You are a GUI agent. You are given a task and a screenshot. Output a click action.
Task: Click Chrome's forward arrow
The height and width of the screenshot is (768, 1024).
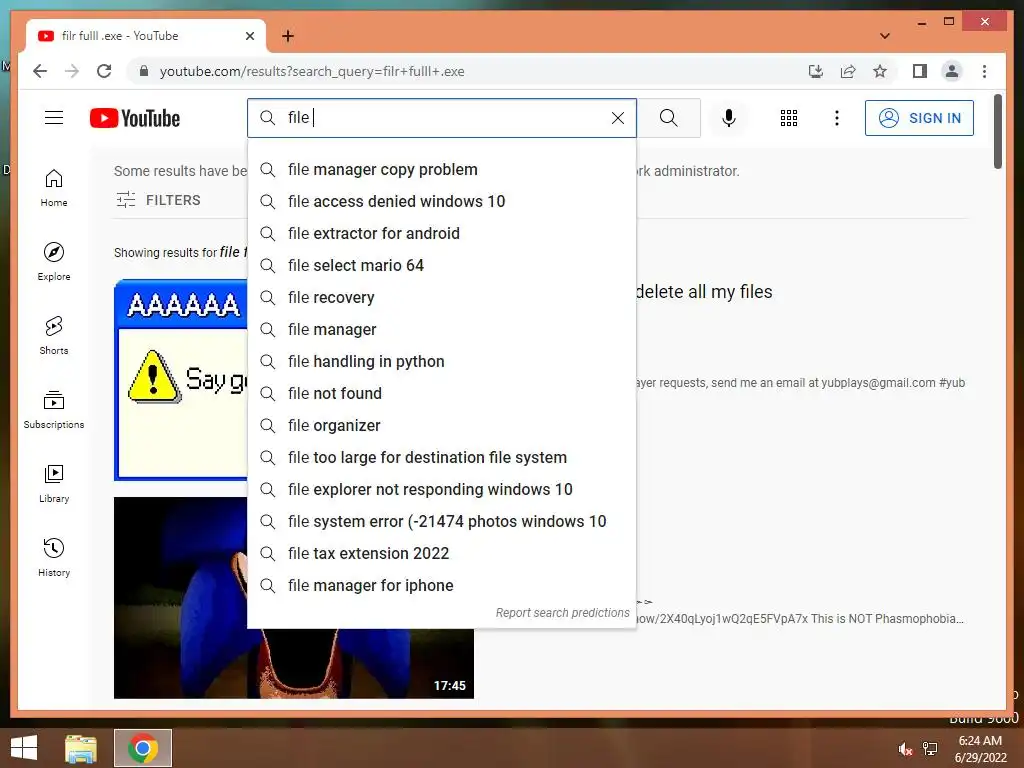(72, 71)
